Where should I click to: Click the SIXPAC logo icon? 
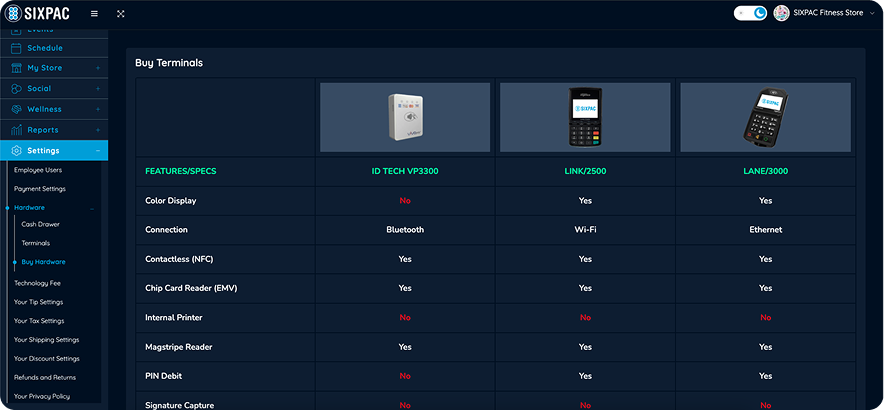coord(12,14)
